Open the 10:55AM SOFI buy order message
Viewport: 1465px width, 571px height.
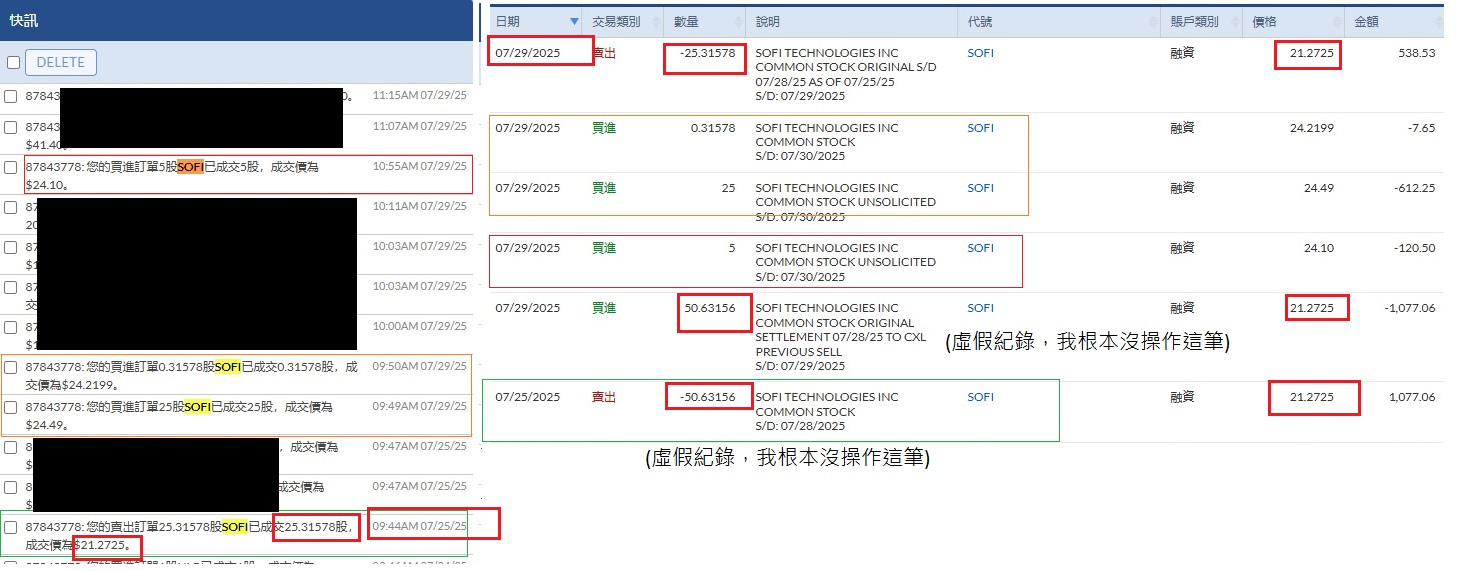click(x=190, y=174)
